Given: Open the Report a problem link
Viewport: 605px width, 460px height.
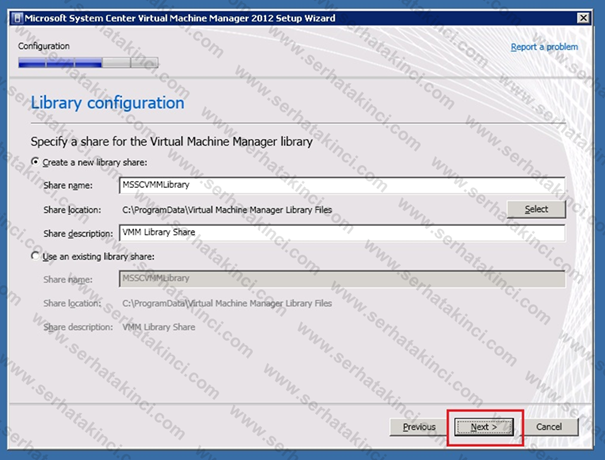Looking at the screenshot, I should (x=544, y=47).
